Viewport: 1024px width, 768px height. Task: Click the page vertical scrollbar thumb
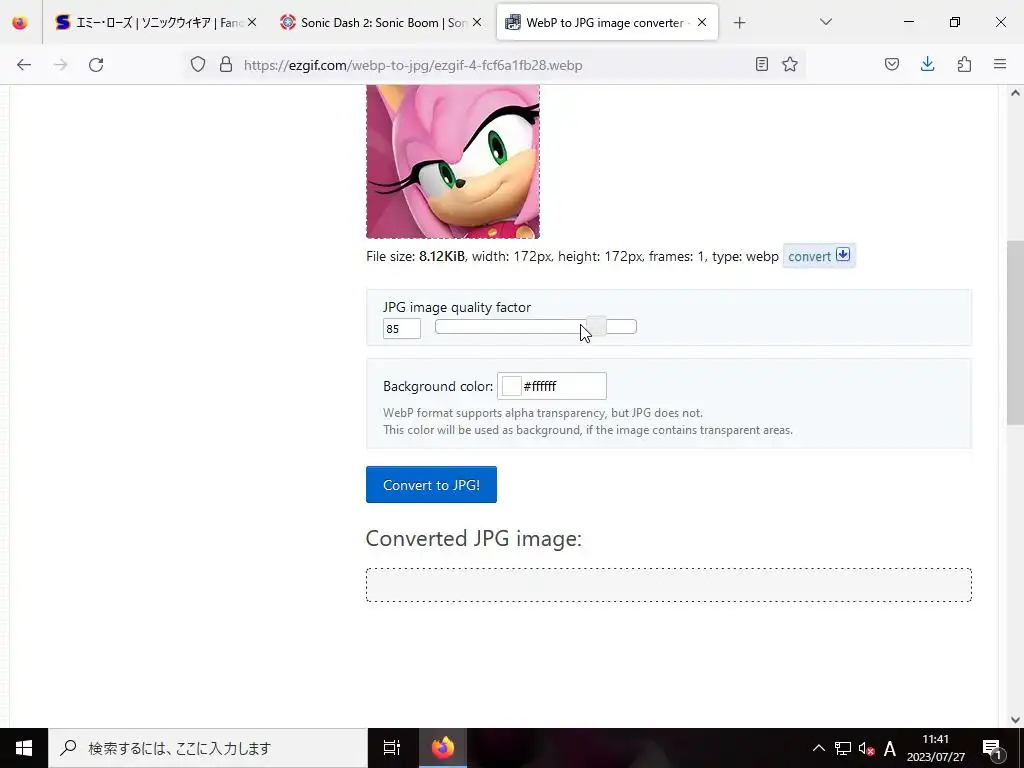point(1015,333)
